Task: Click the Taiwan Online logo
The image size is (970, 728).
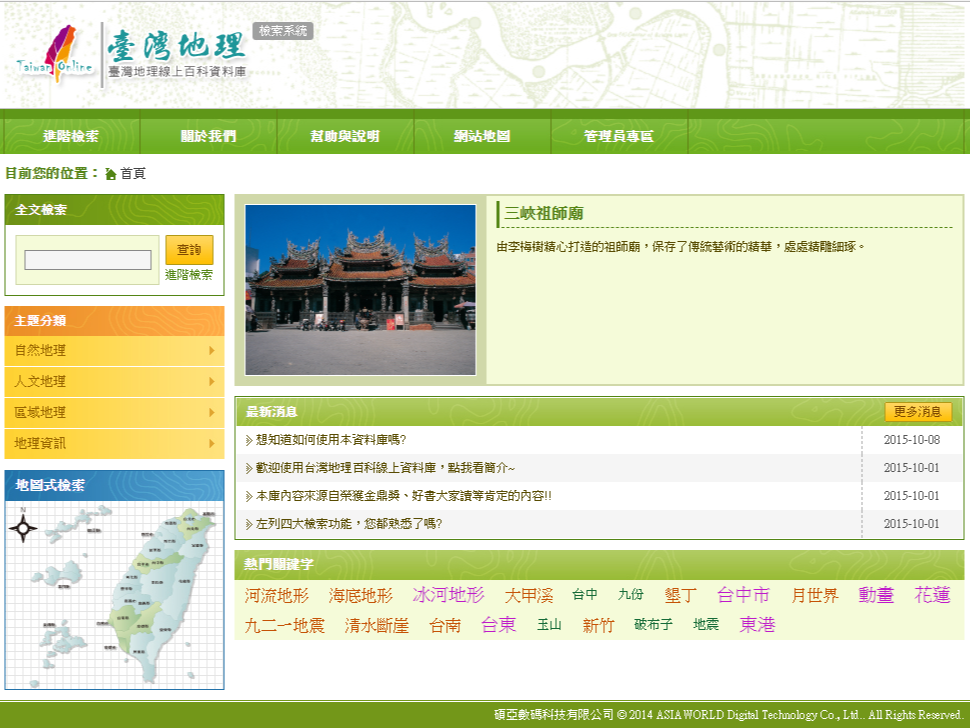Action: 55,56
